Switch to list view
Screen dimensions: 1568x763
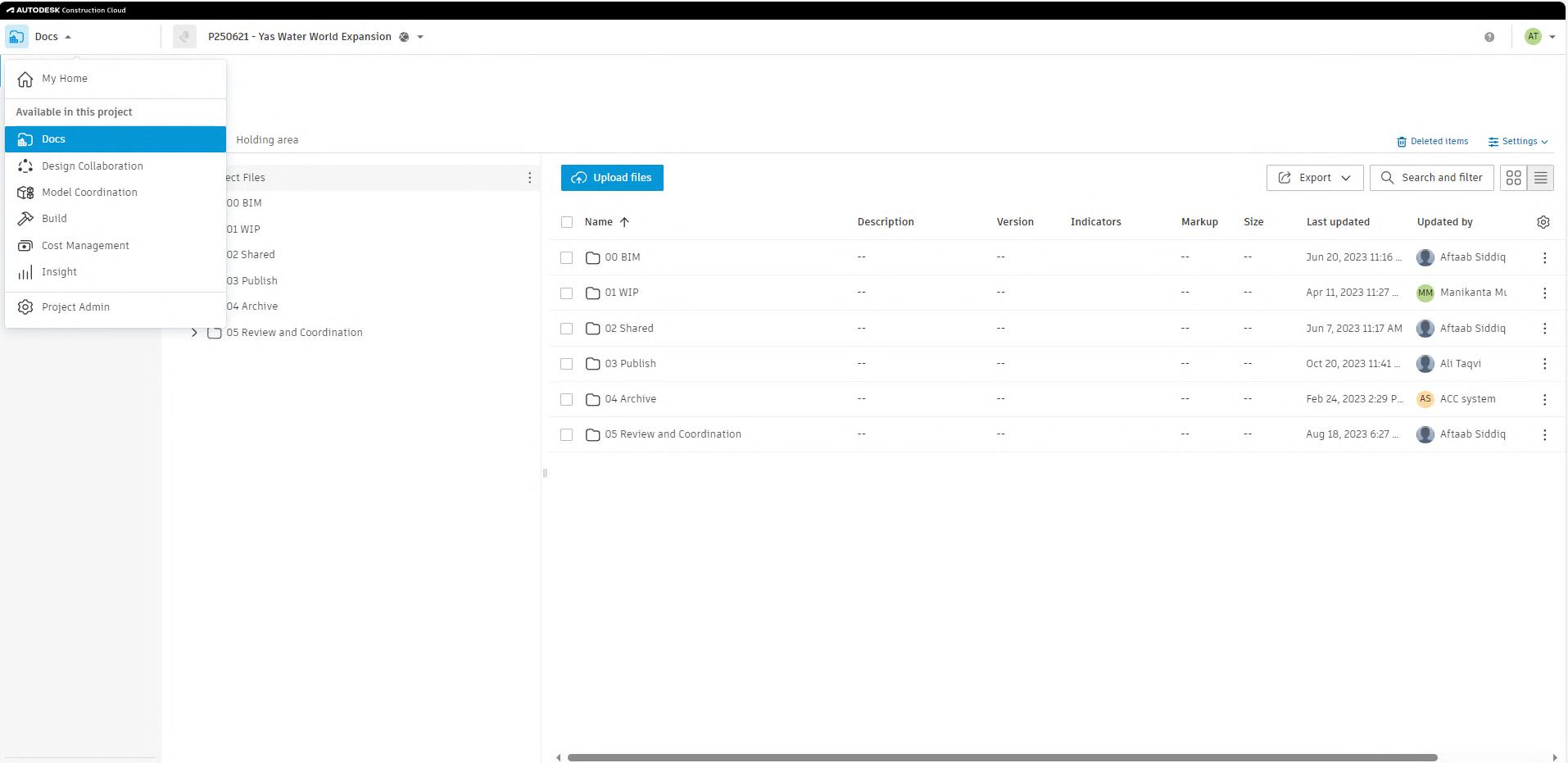tap(1541, 178)
